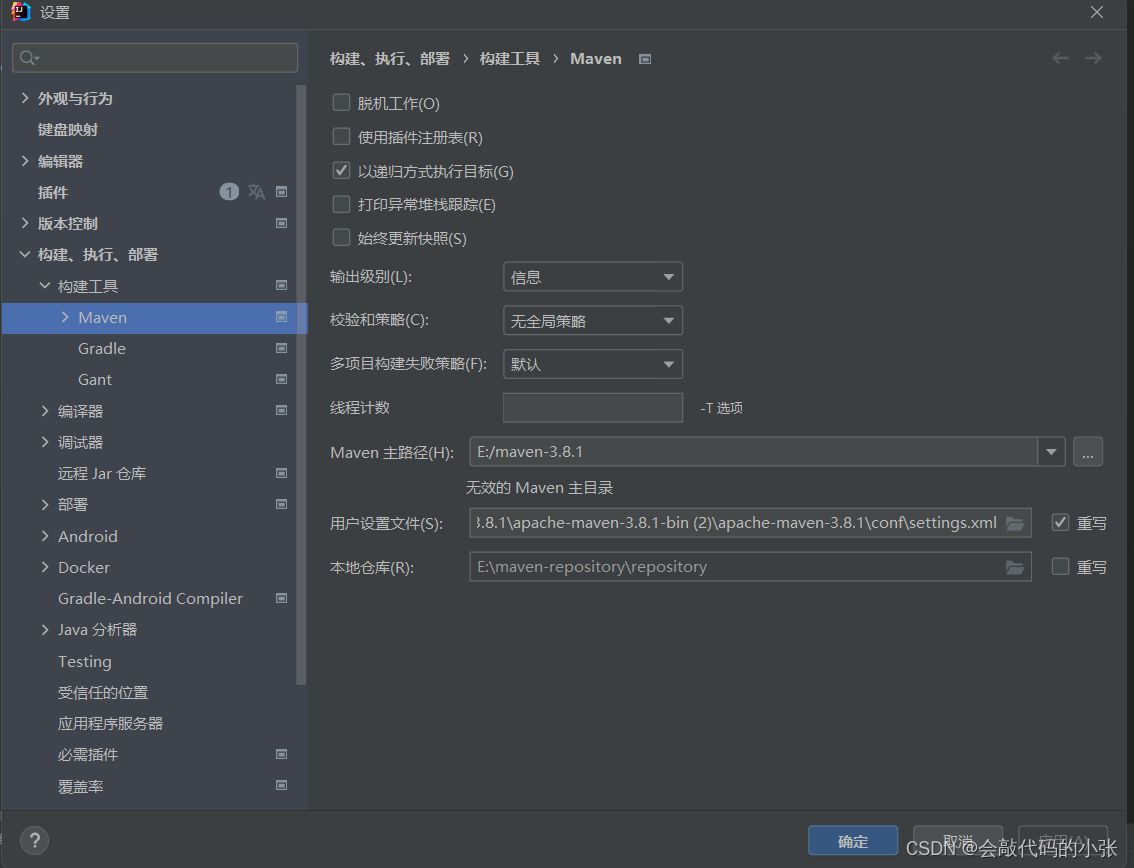Go forward with the right arrow icon

click(1093, 58)
